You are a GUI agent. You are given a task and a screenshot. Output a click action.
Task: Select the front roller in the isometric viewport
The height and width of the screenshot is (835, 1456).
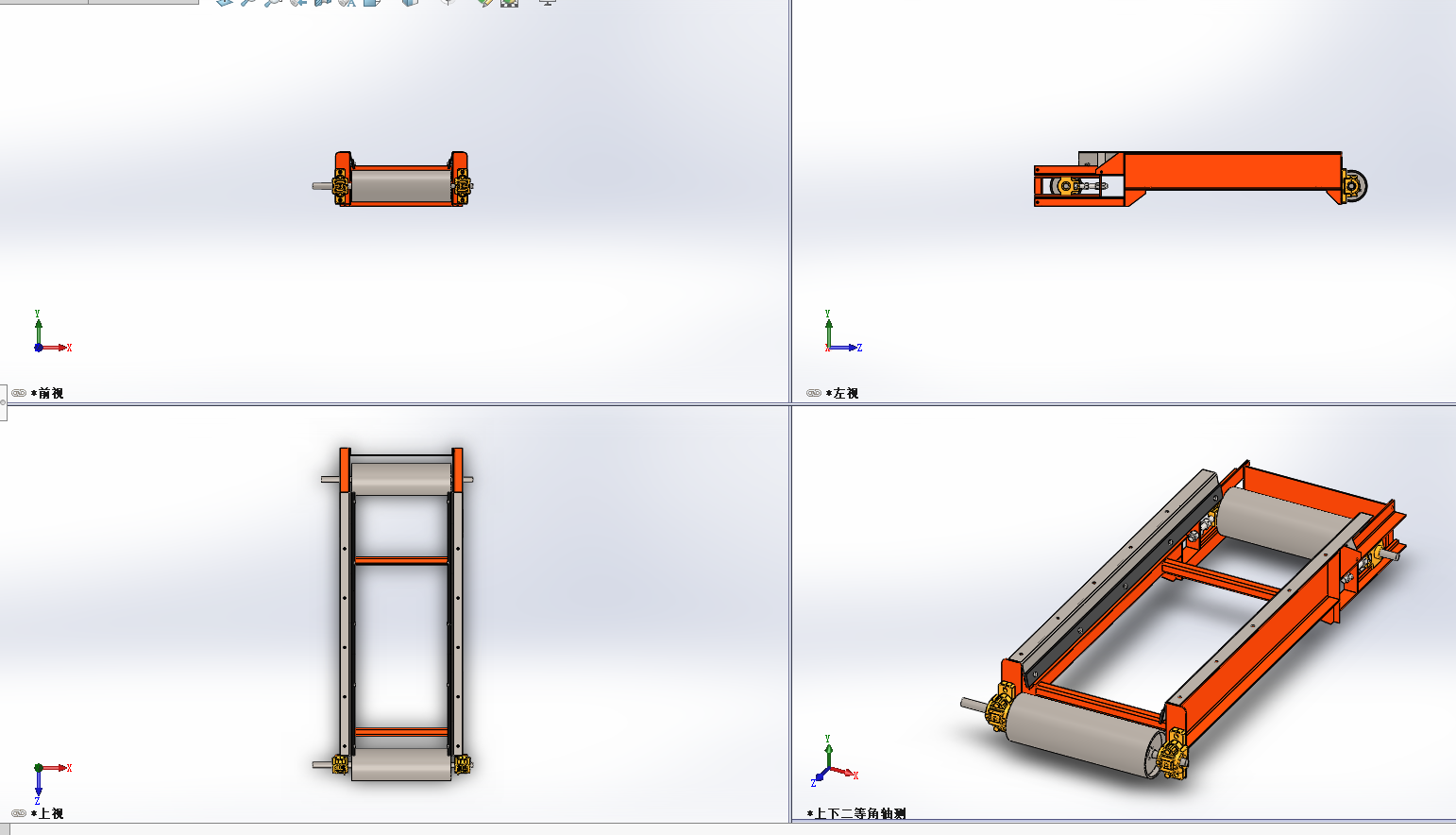click(1082, 734)
